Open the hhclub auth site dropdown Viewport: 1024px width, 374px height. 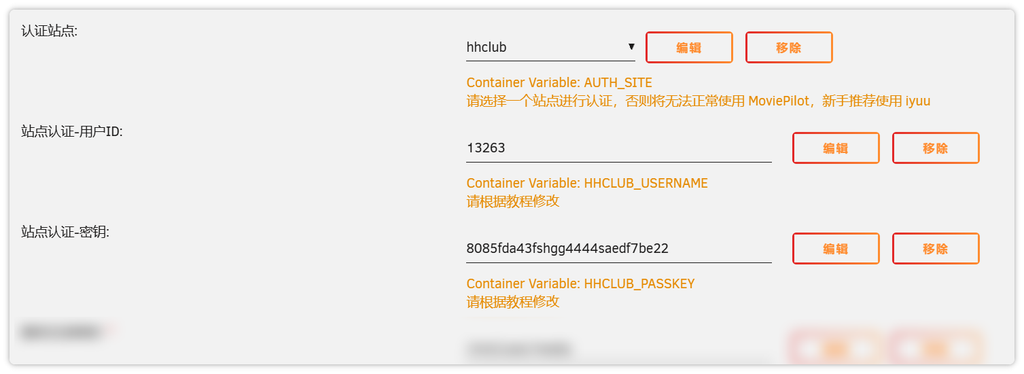(551, 48)
